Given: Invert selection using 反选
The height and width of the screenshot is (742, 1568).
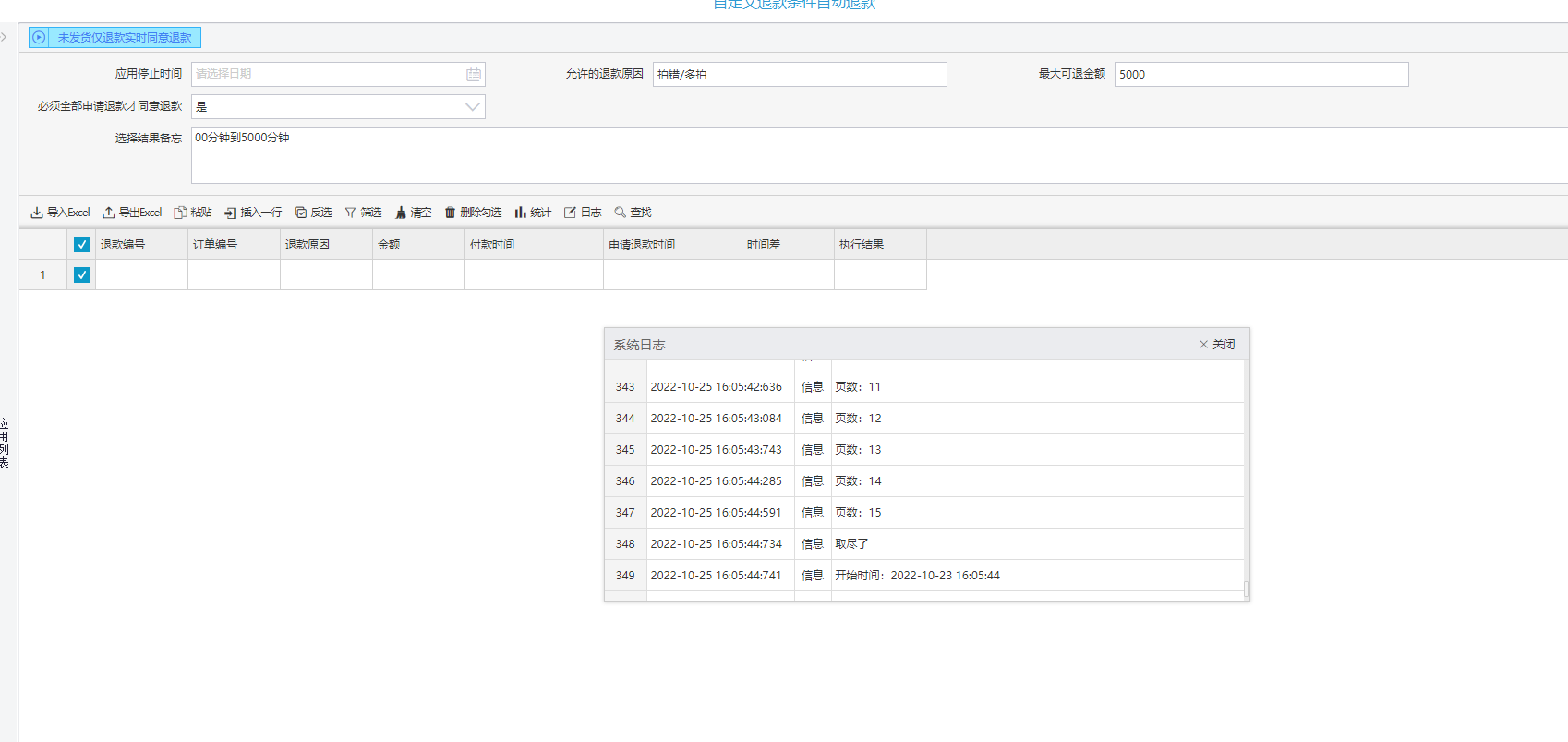Looking at the screenshot, I should tap(313, 213).
